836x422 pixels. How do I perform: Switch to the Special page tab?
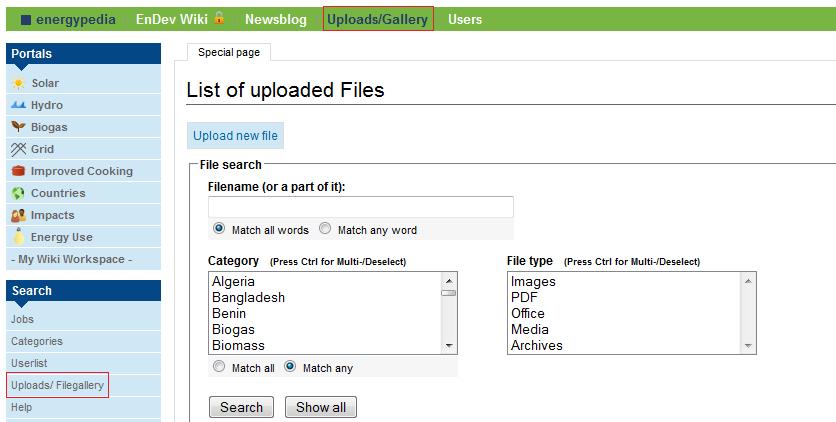click(228, 52)
